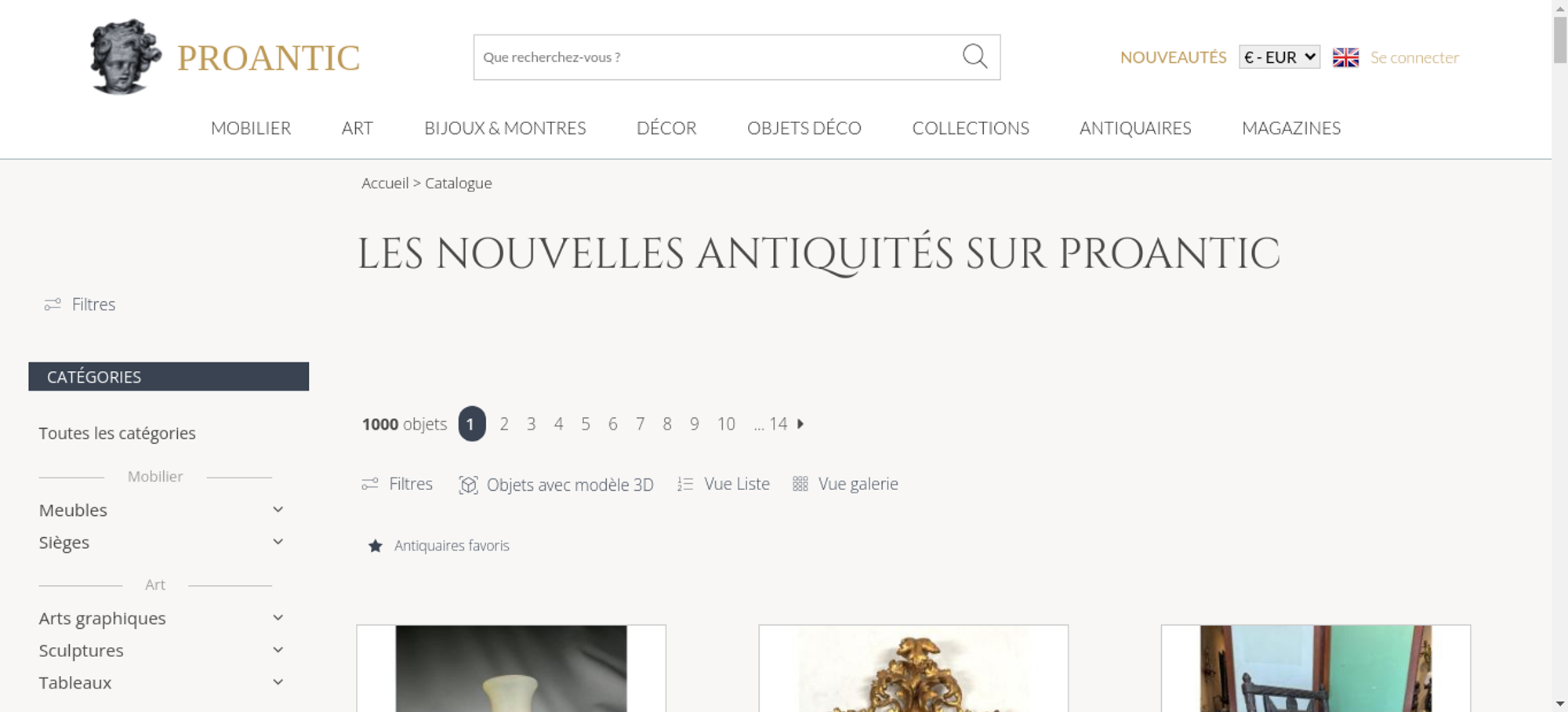This screenshot has height=712, width=1568.
Task: Expand the Arts graphiques category
Action: click(x=278, y=618)
